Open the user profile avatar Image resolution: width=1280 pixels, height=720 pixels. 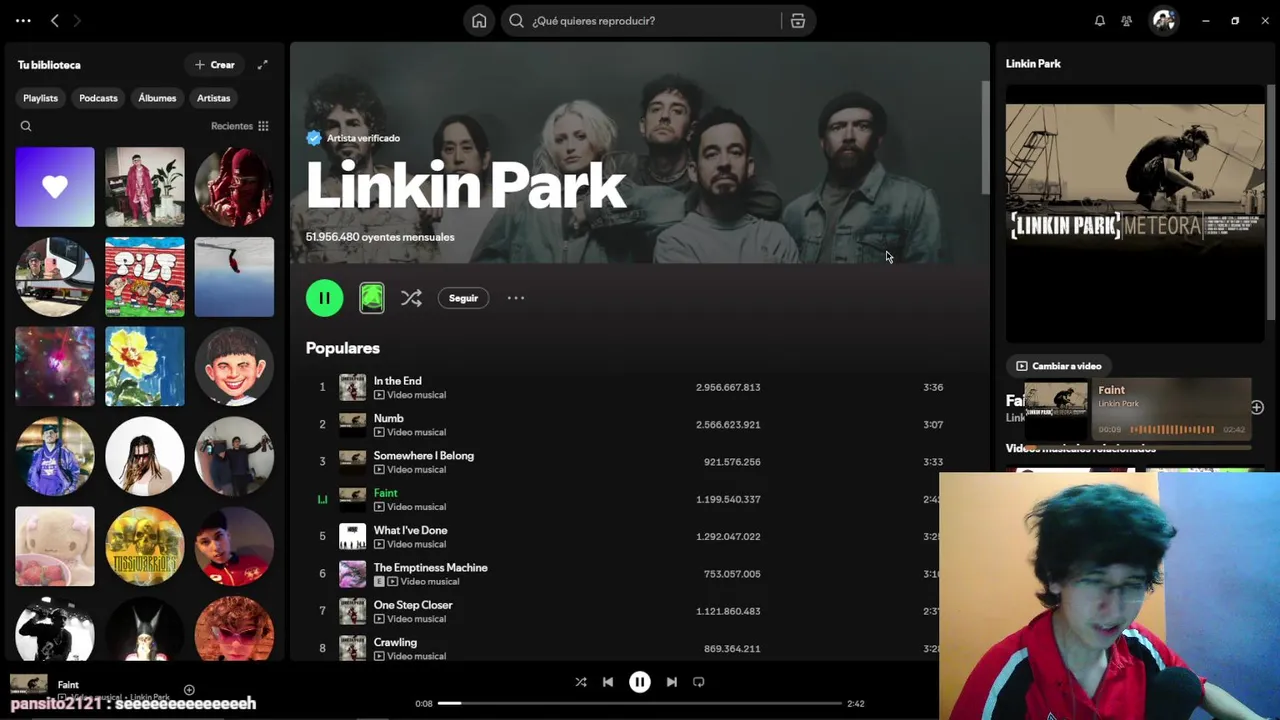[1164, 20]
